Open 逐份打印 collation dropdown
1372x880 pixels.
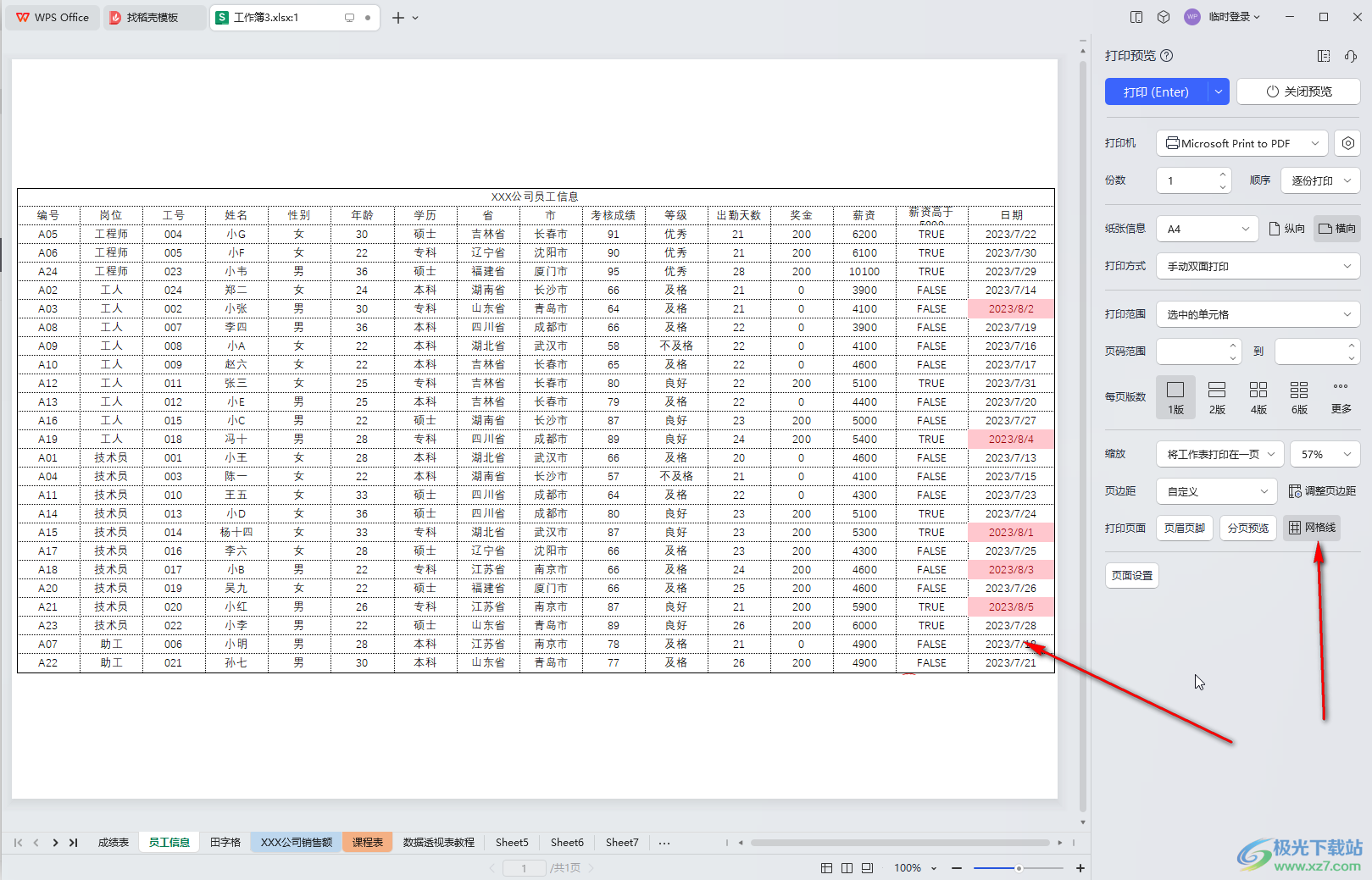pos(1320,180)
